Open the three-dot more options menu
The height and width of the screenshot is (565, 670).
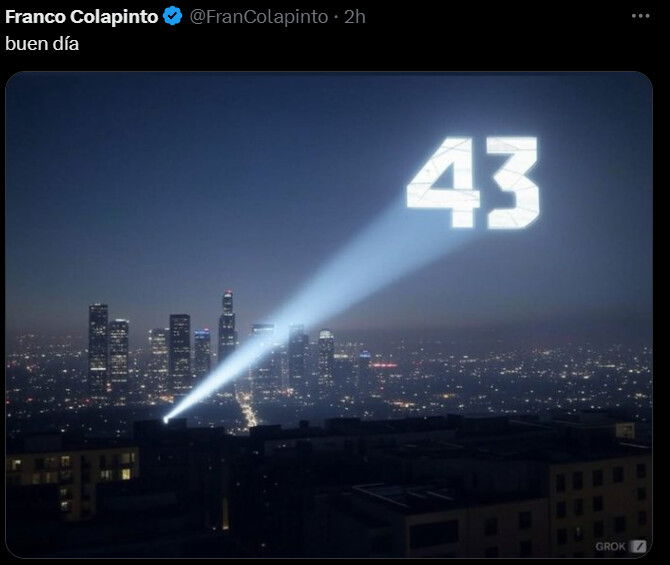coord(640,16)
